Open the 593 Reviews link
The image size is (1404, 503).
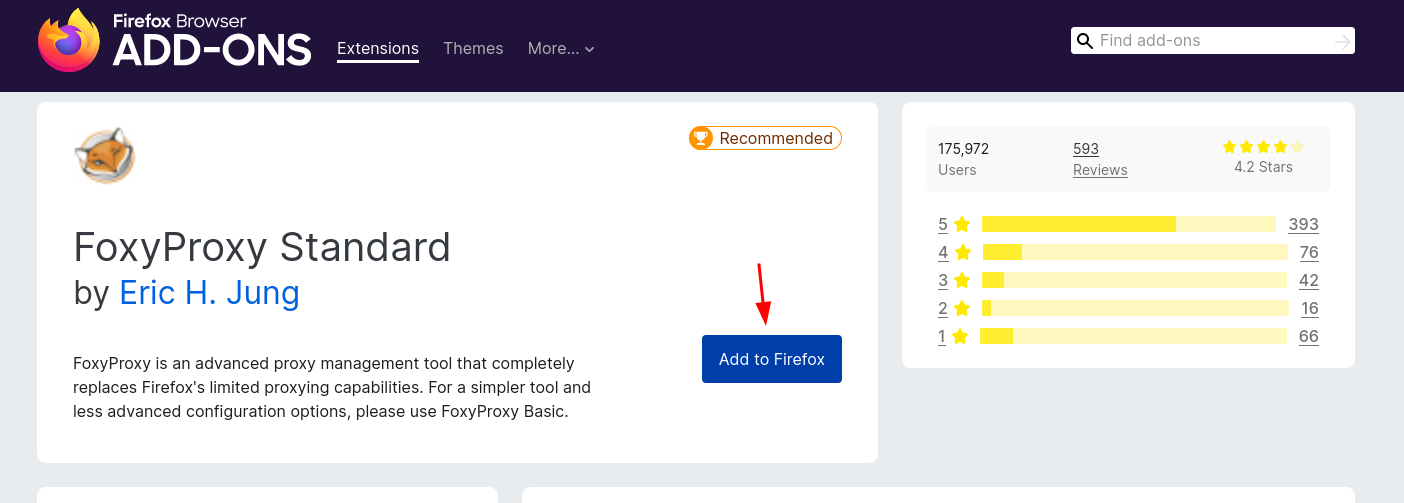click(1100, 159)
